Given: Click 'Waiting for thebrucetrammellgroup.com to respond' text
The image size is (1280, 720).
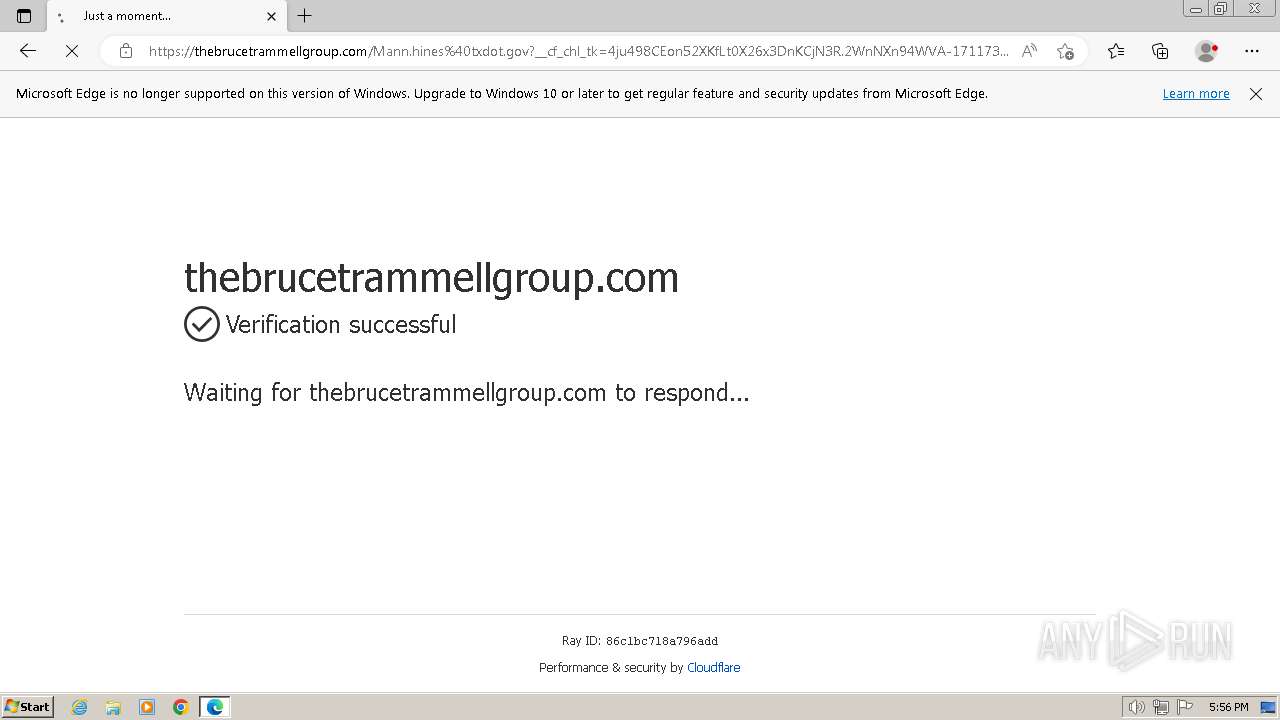Looking at the screenshot, I should point(466,392).
